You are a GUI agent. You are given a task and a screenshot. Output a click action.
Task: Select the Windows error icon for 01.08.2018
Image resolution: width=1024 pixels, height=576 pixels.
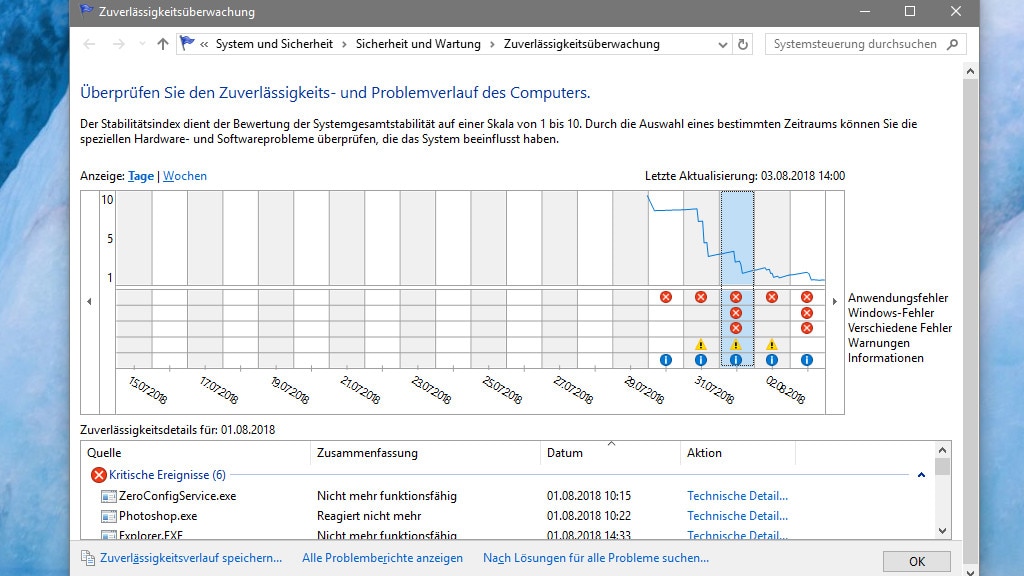click(736, 313)
